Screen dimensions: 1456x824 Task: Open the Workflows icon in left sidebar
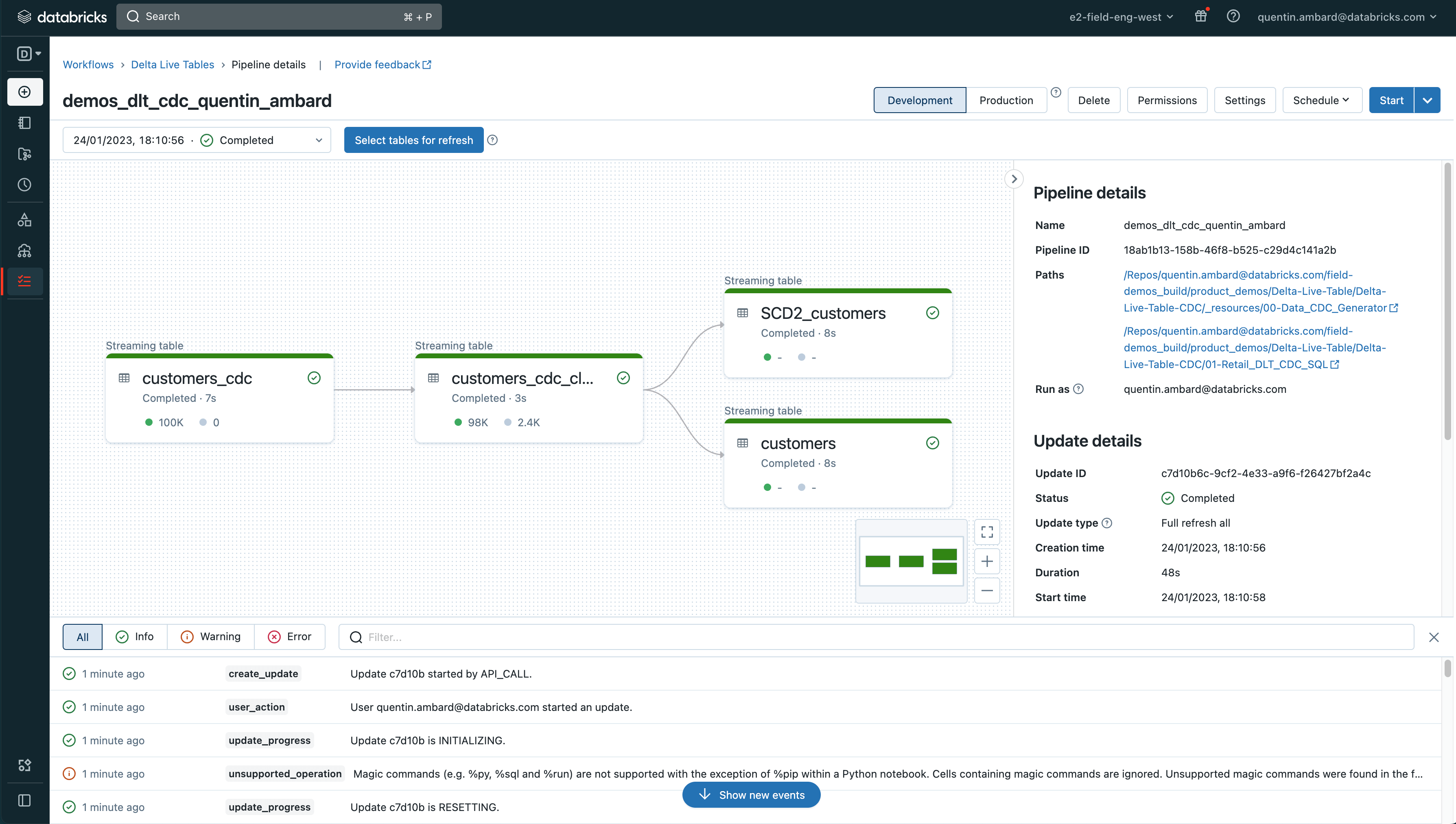point(24,281)
